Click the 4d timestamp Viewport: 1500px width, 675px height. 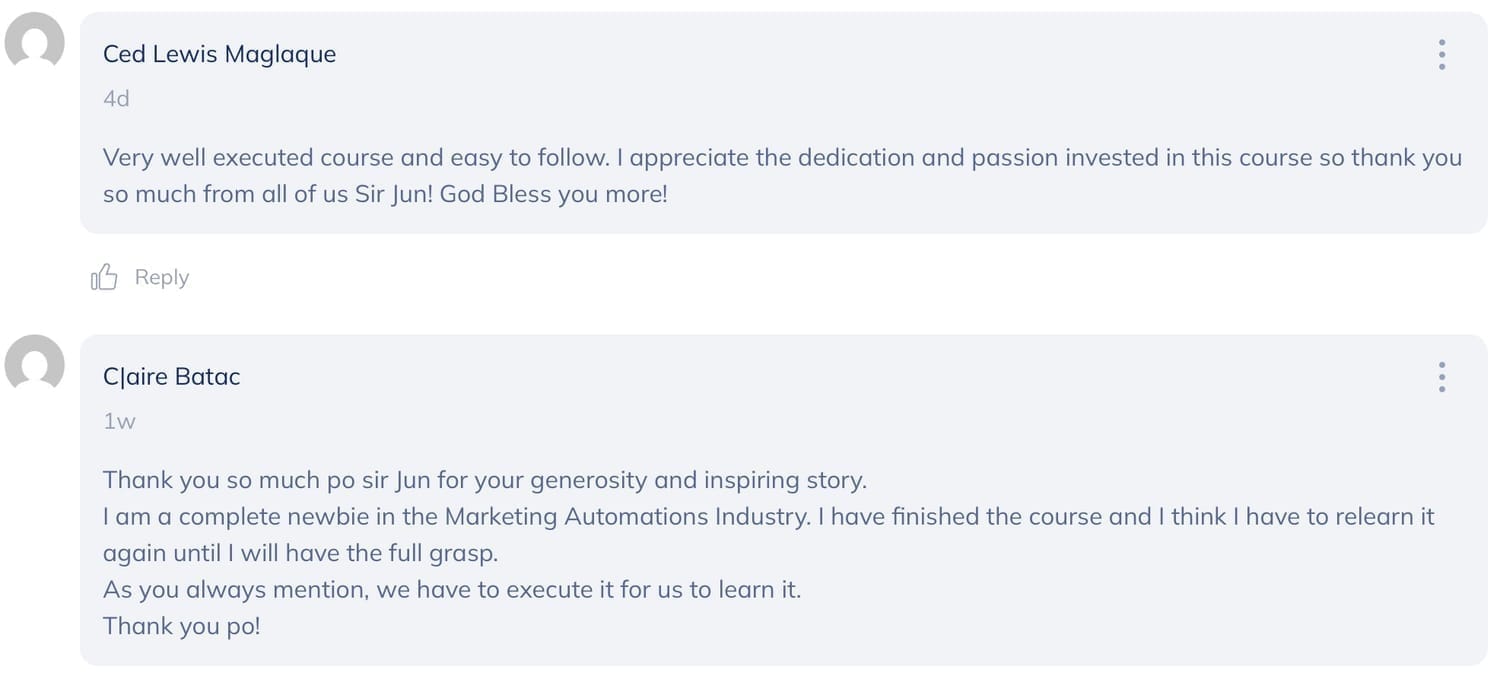click(116, 98)
